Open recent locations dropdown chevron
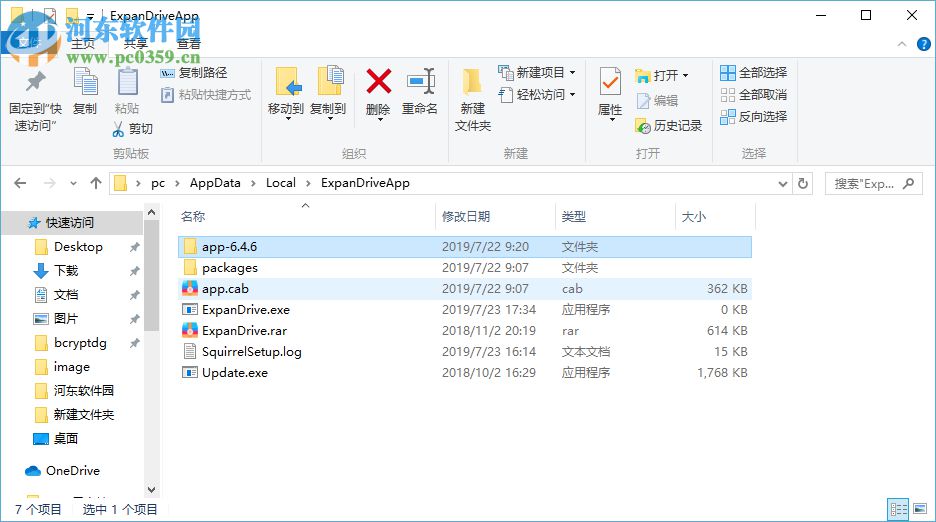Screen dimensions: 936x522 [x=73, y=183]
